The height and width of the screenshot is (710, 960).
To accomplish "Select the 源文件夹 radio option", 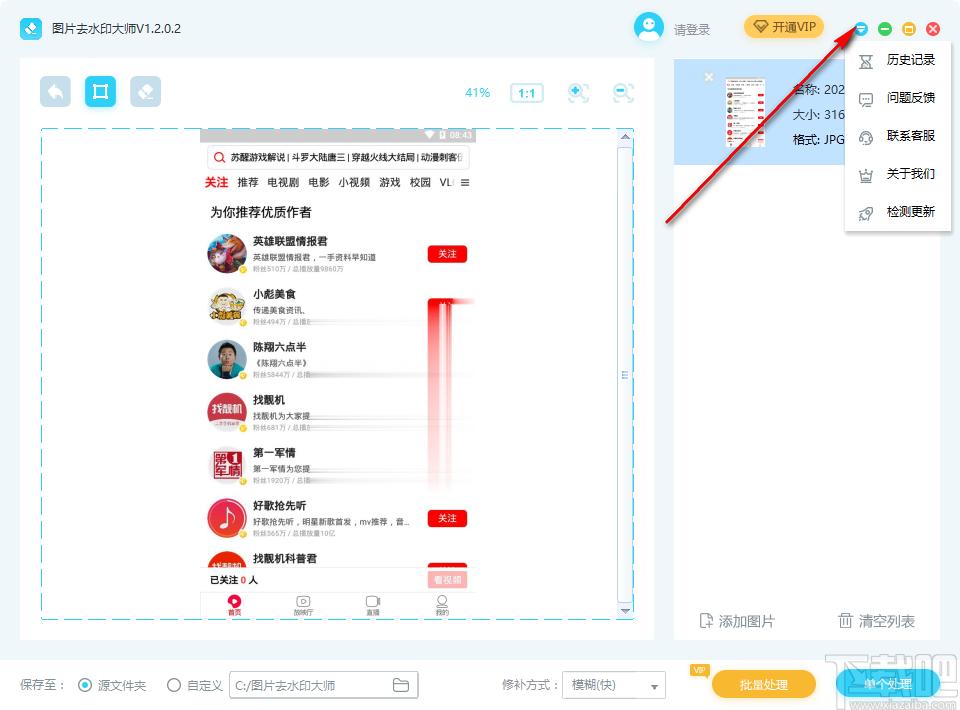I will (x=85, y=685).
